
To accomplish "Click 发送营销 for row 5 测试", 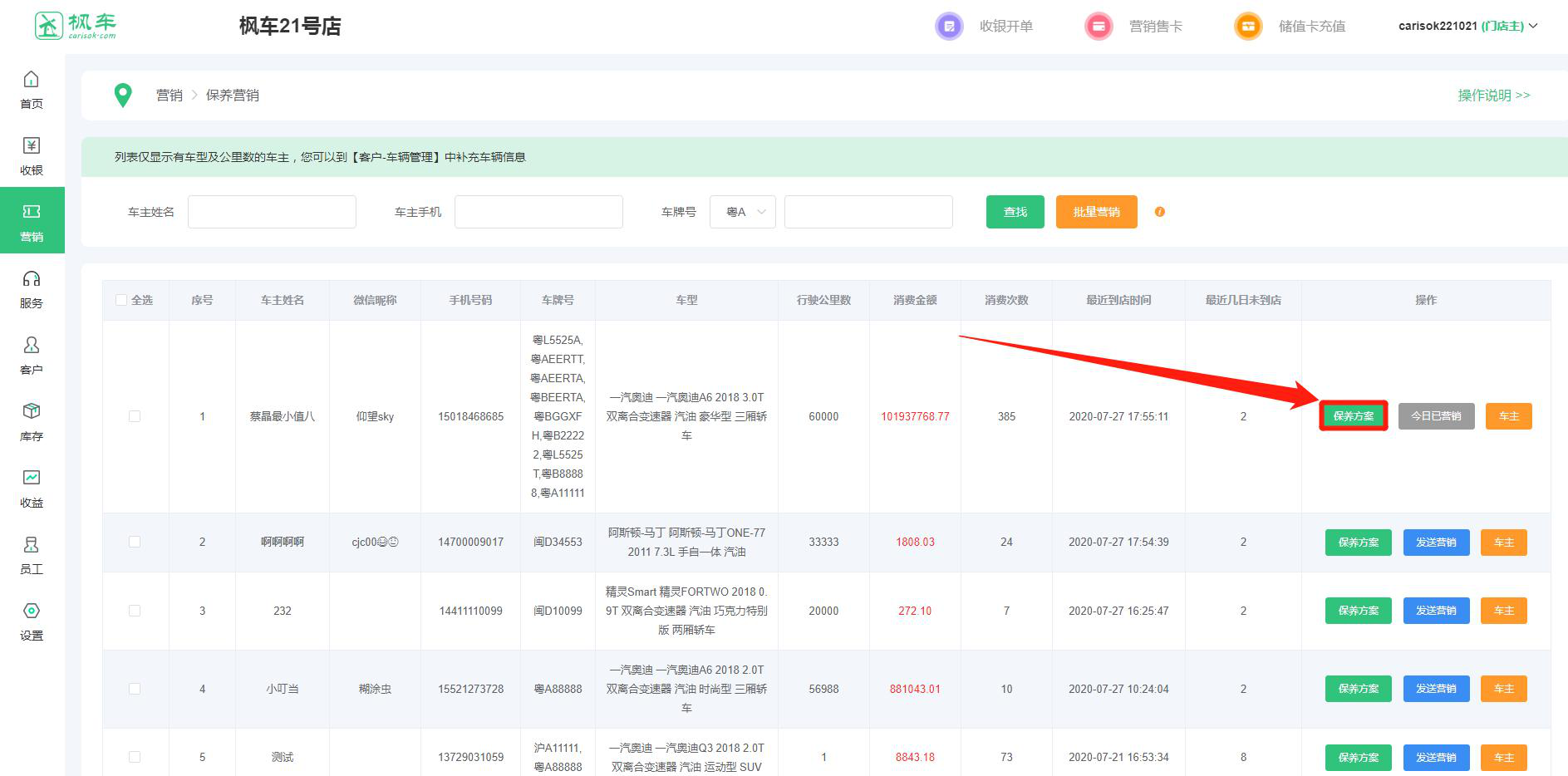I will click(x=1437, y=758).
